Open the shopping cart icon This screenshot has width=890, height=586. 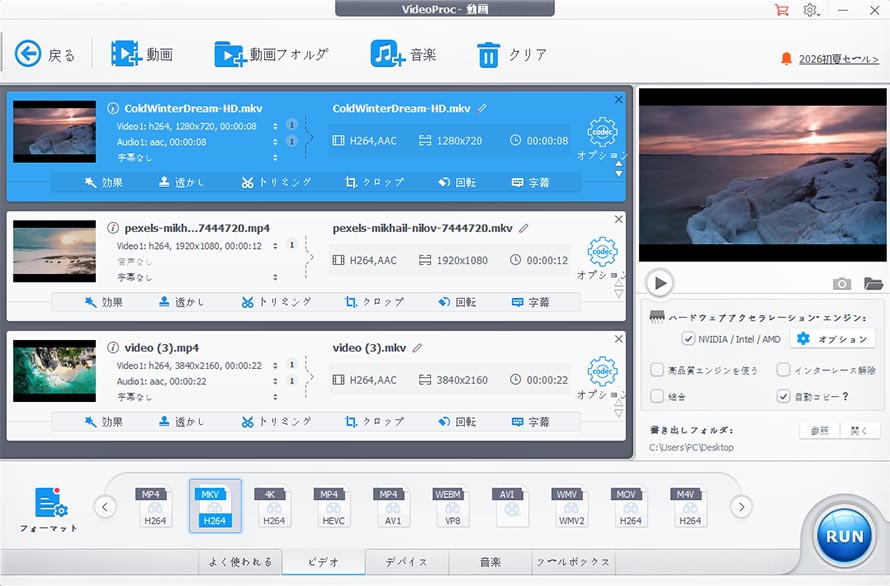[x=782, y=10]
